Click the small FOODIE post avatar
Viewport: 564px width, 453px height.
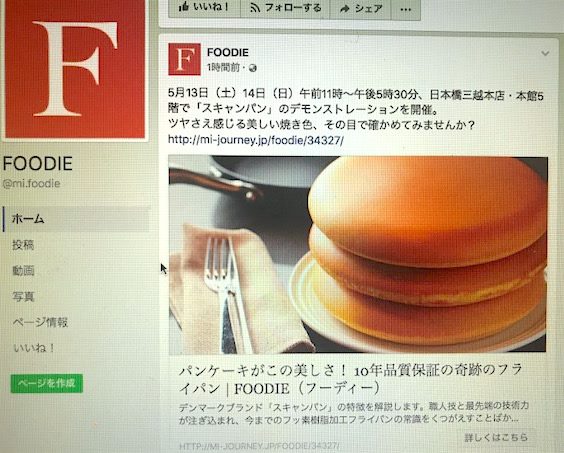click(x=185, y=59)
